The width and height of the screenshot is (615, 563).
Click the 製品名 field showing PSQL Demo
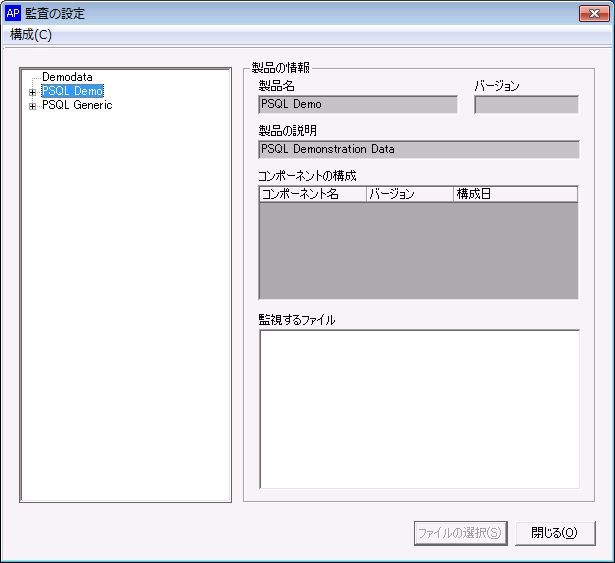pyautogui.click(x=357, y=104)
